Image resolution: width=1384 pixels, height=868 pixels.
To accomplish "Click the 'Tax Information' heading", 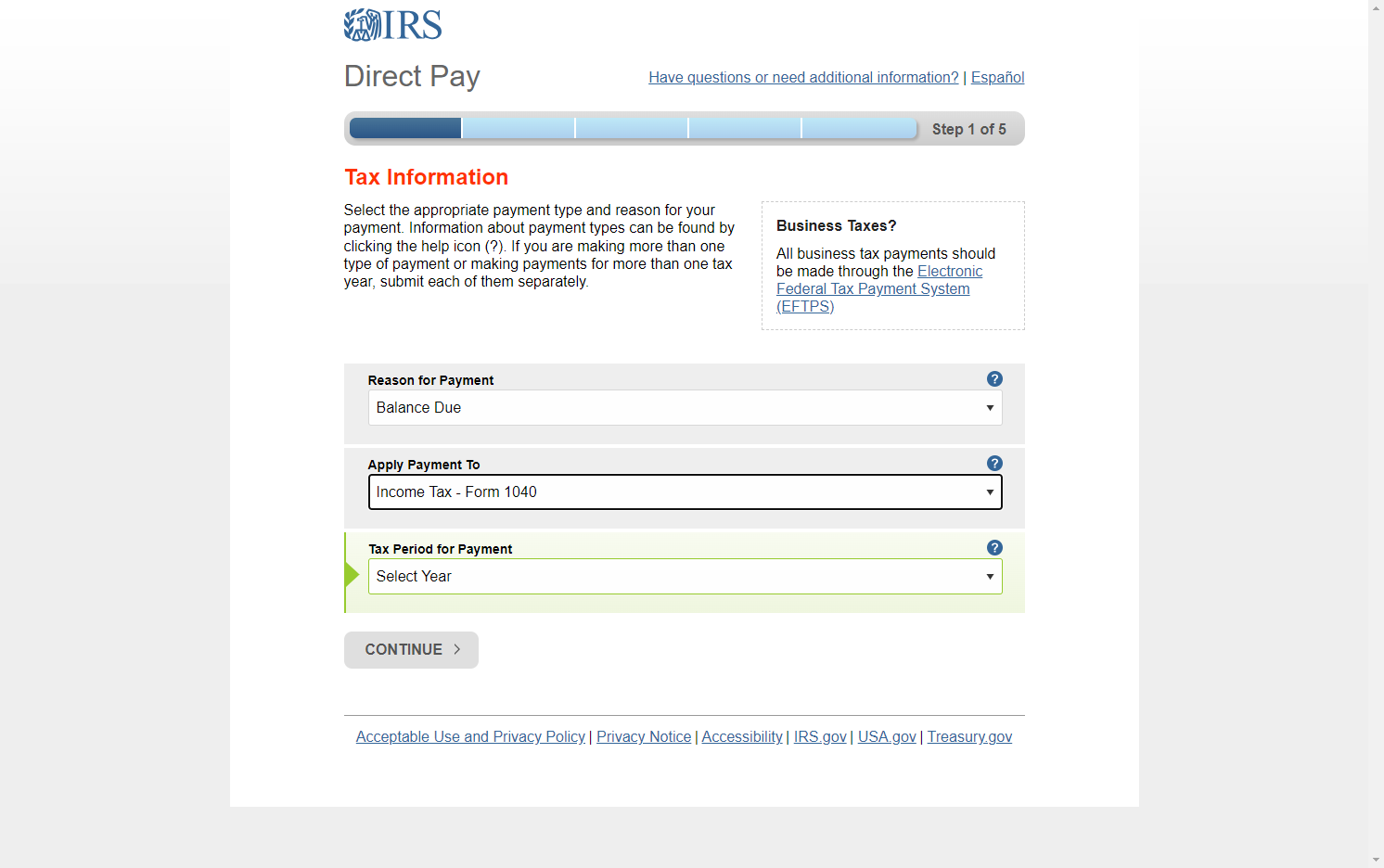I will click(426, 177).
